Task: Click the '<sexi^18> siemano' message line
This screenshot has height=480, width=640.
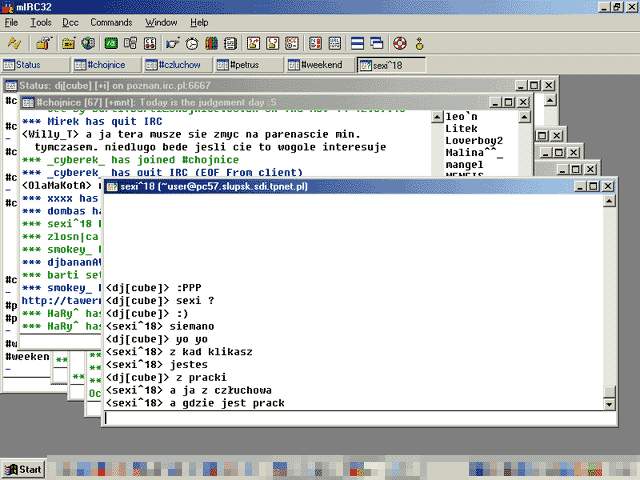Action: 160,326
